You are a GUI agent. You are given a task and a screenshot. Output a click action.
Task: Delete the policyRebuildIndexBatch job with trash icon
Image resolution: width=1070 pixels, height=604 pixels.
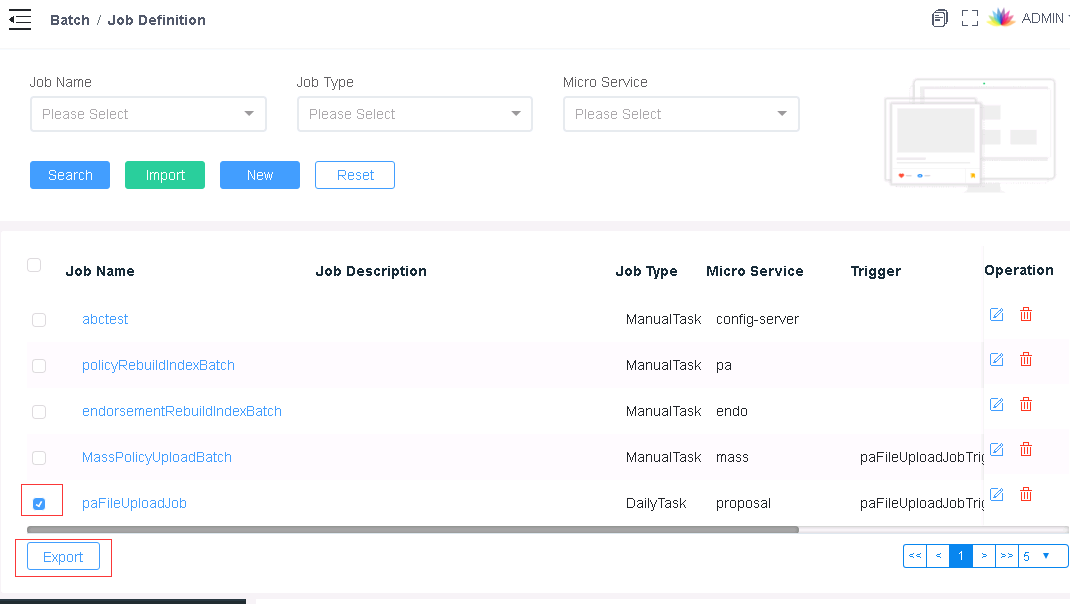coord(1026,359)
